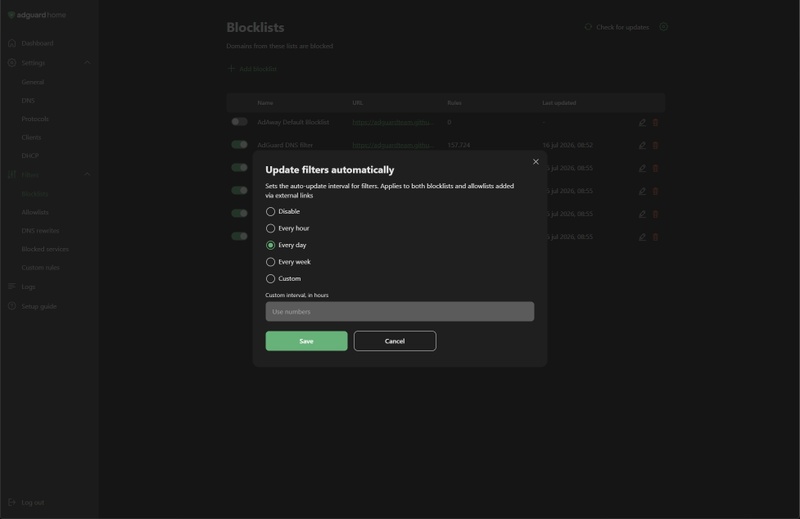This screenshot has width=800, height=519.
Task: Close the Update filters dialog with X
Action: (x=536, y=162)
